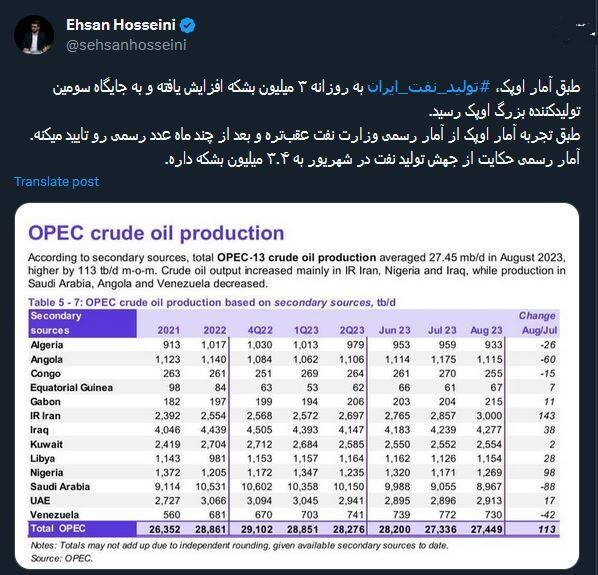Click the Table 5 - 7 caption
Viewport: 598px width, 575px height.
212,303
